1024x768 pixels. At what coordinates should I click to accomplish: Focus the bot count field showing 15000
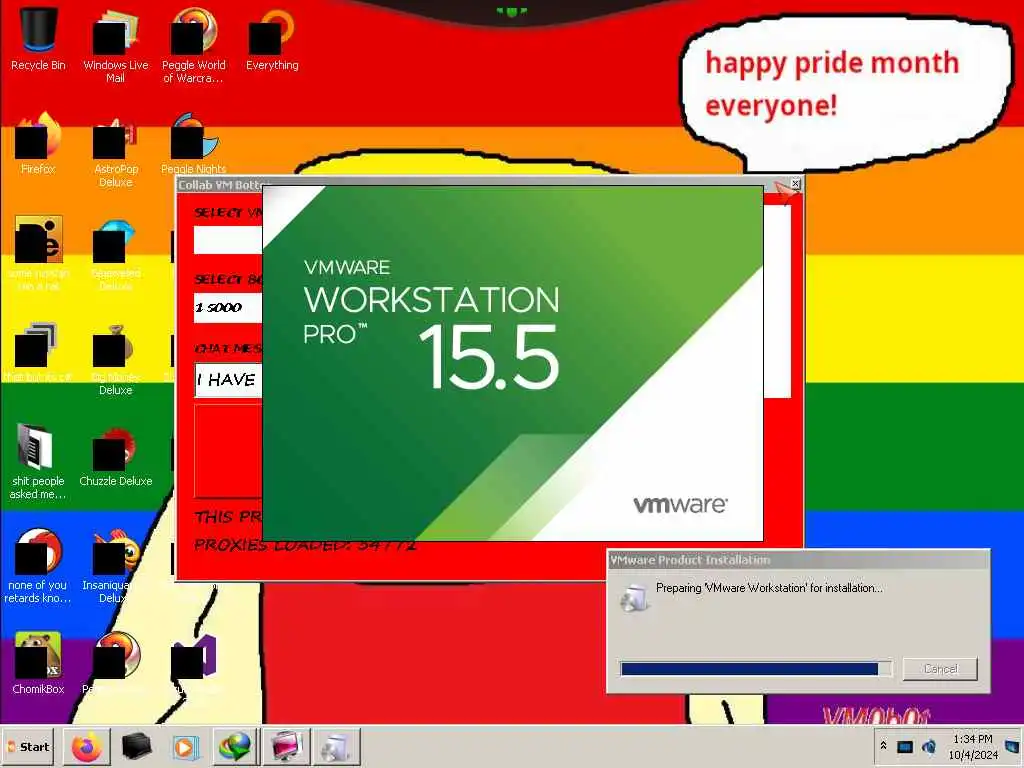coord(228,307)
